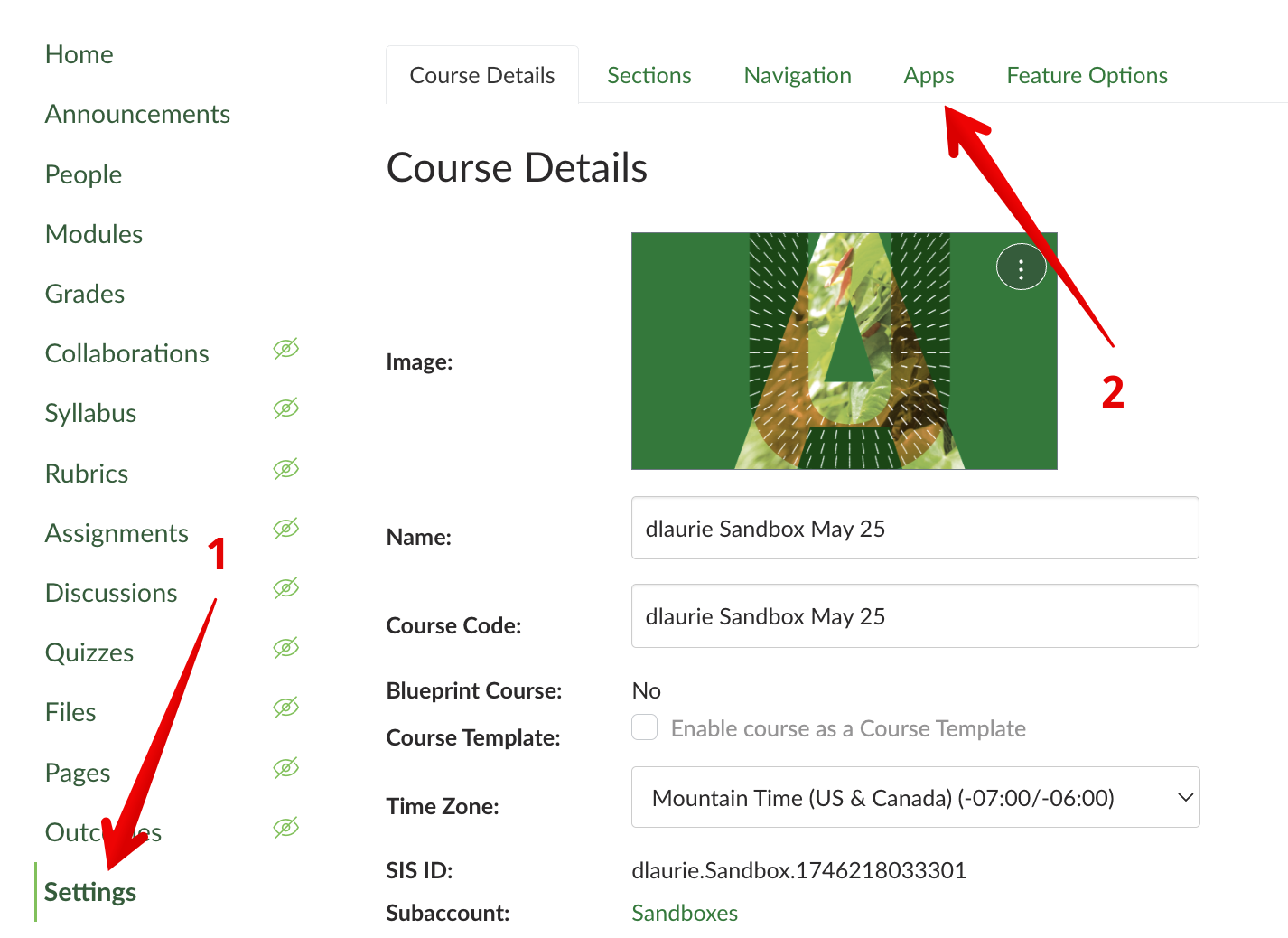Screen dimensions: 1288x938
Task: Go to the Navigation tab
Action: pyautogui.click(x=797, y=76)
